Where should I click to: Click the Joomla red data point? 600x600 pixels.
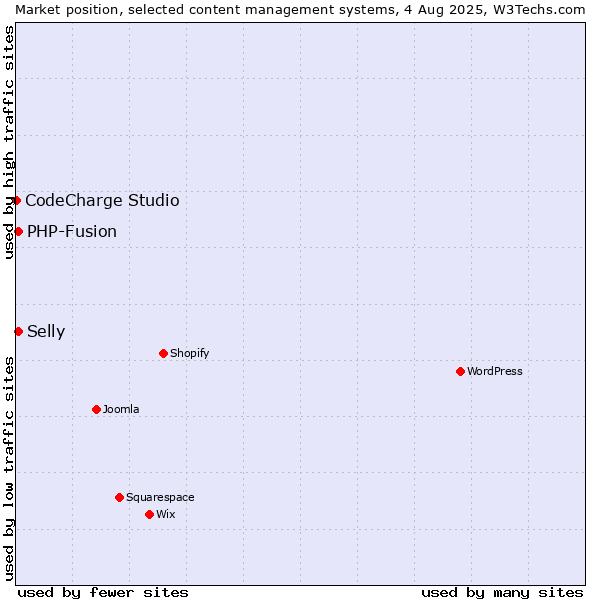coord(96,409)
